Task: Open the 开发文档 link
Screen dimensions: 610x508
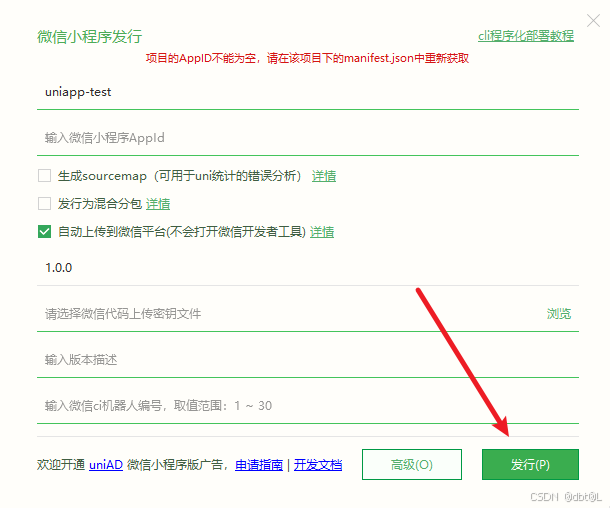Action: (318, 465)
